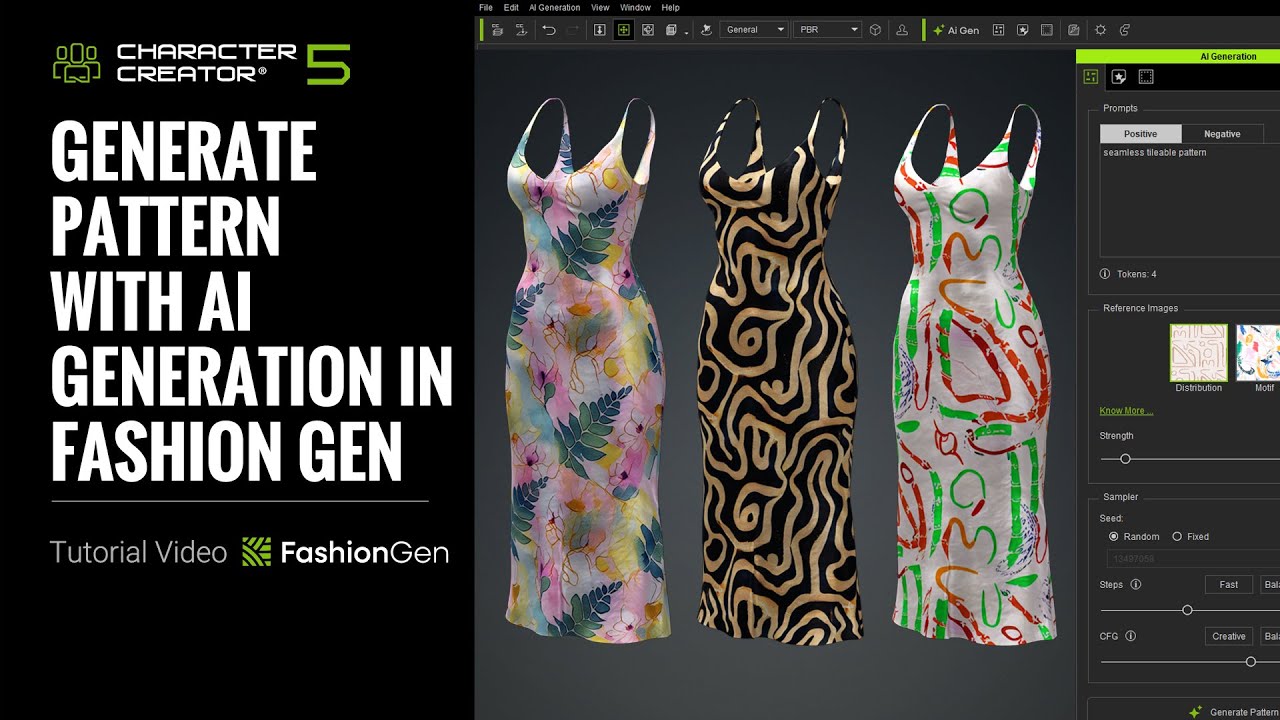The height and width of the screenshot is (720, 1280).
Task: Click the down-arrow import icon in toolbar
Action: coord(600,30)
